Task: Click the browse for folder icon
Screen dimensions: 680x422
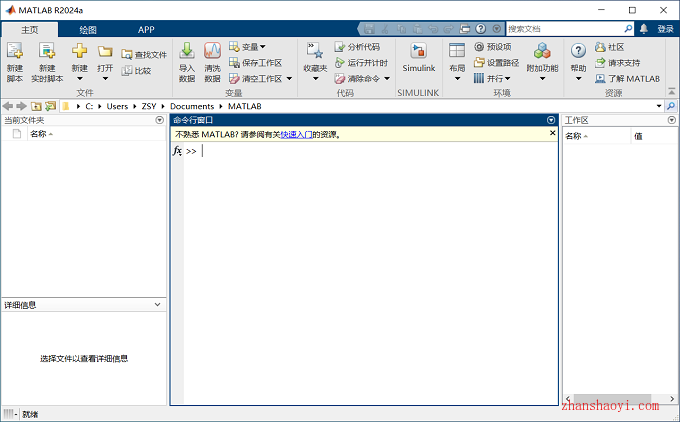Action: pos(51,106)
